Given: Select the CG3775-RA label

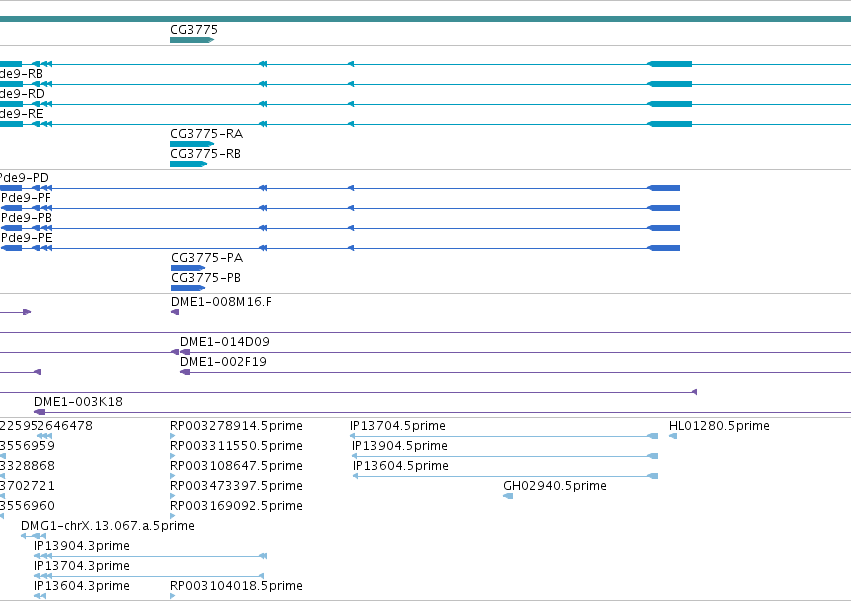Looking at the screenshot, I should (206, 134).
